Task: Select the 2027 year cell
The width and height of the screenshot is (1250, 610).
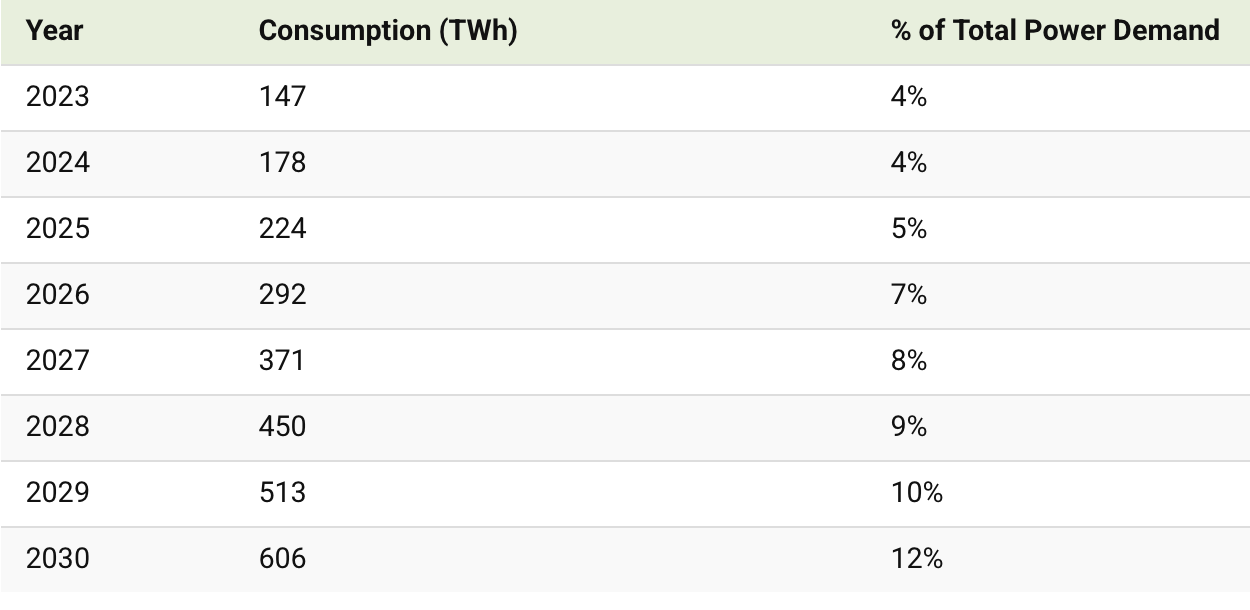Action: 57,361
